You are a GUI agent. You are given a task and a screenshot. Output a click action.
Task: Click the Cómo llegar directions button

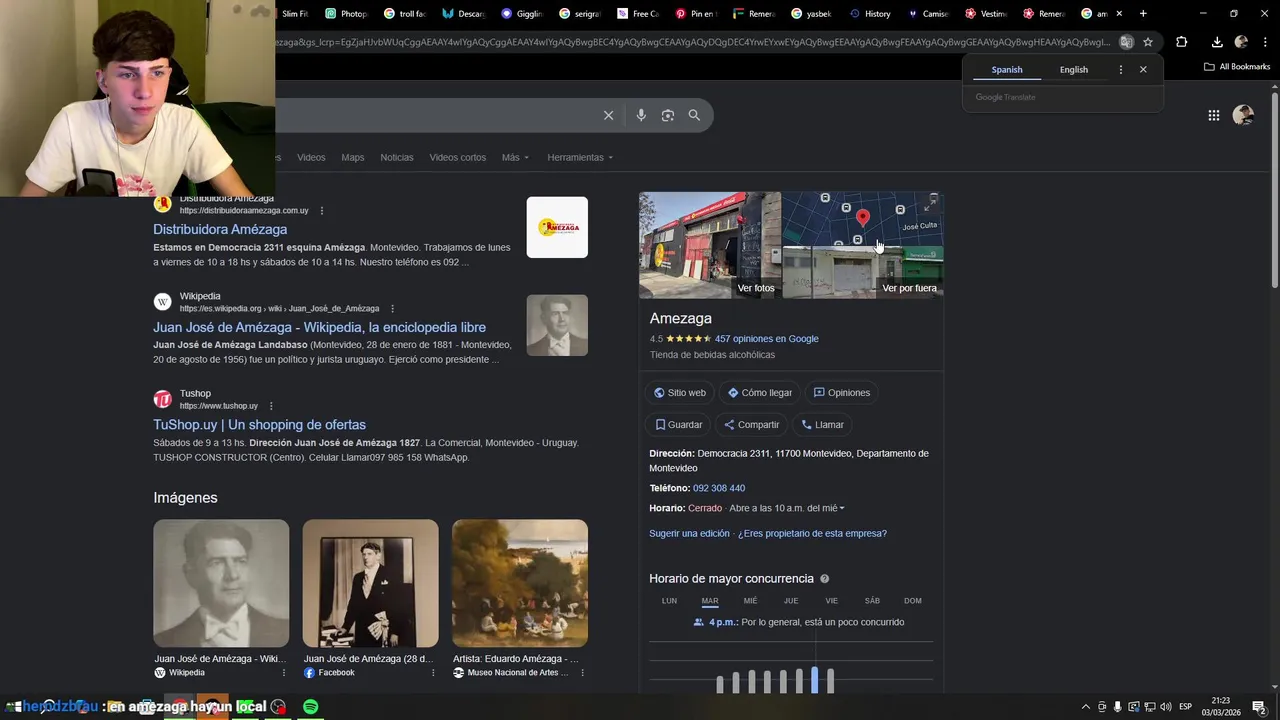pyautogui.click(x=760, y=393)
